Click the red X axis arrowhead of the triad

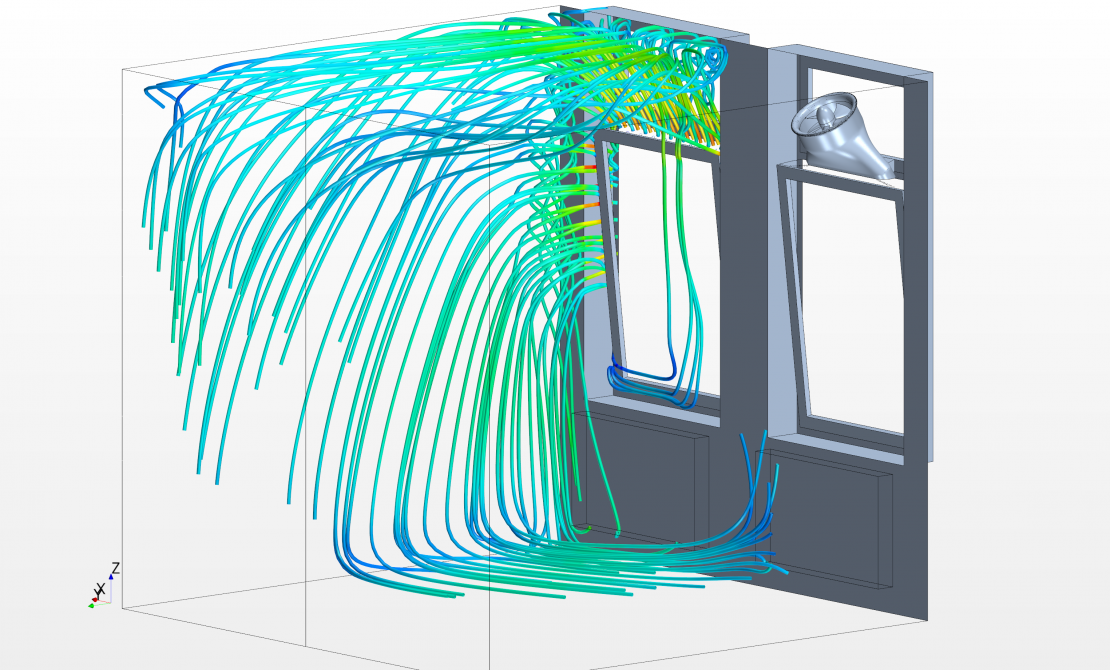[x=95, y=598]
